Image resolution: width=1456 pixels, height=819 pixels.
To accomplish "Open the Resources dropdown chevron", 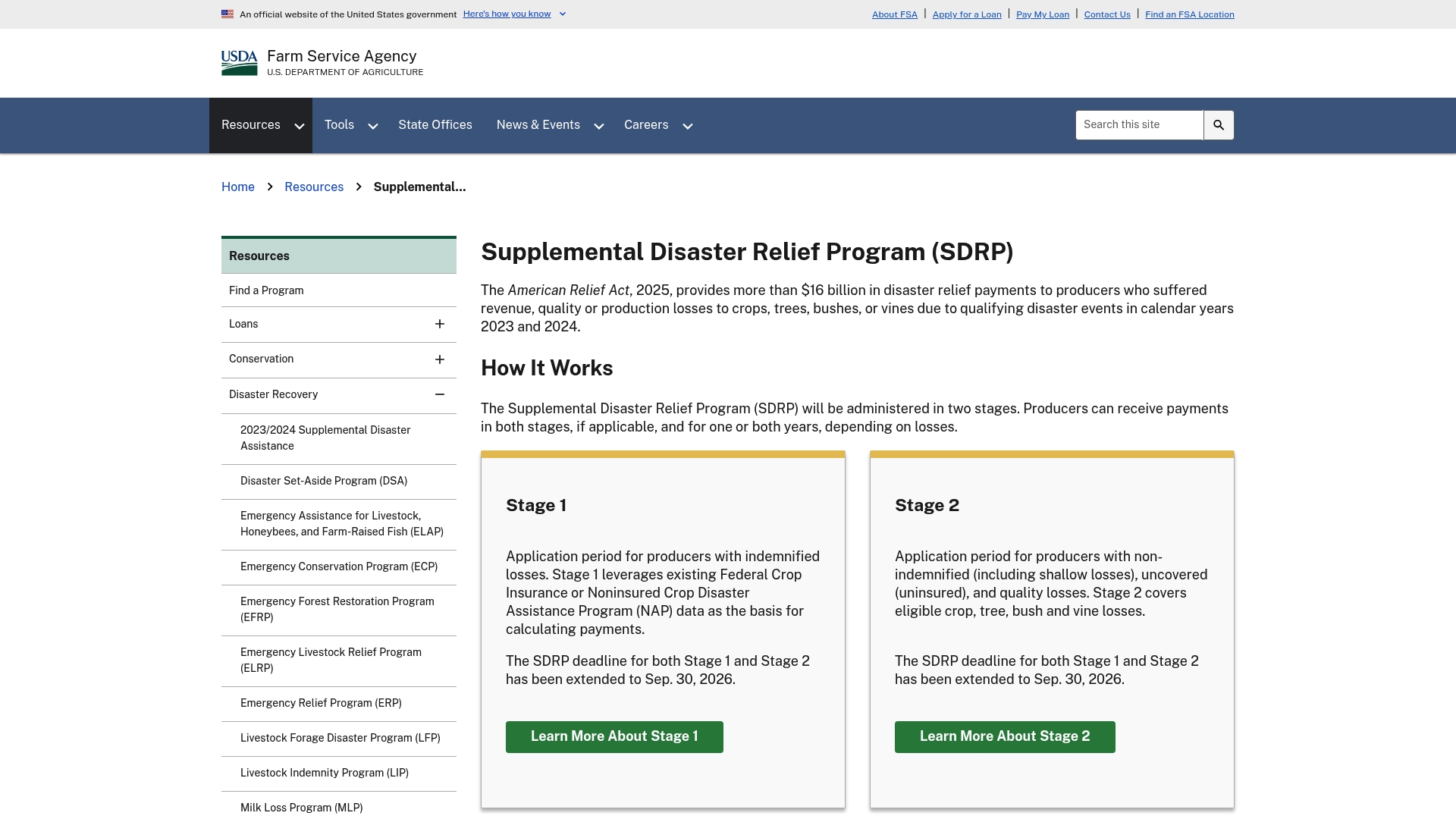I will point(300,126).
